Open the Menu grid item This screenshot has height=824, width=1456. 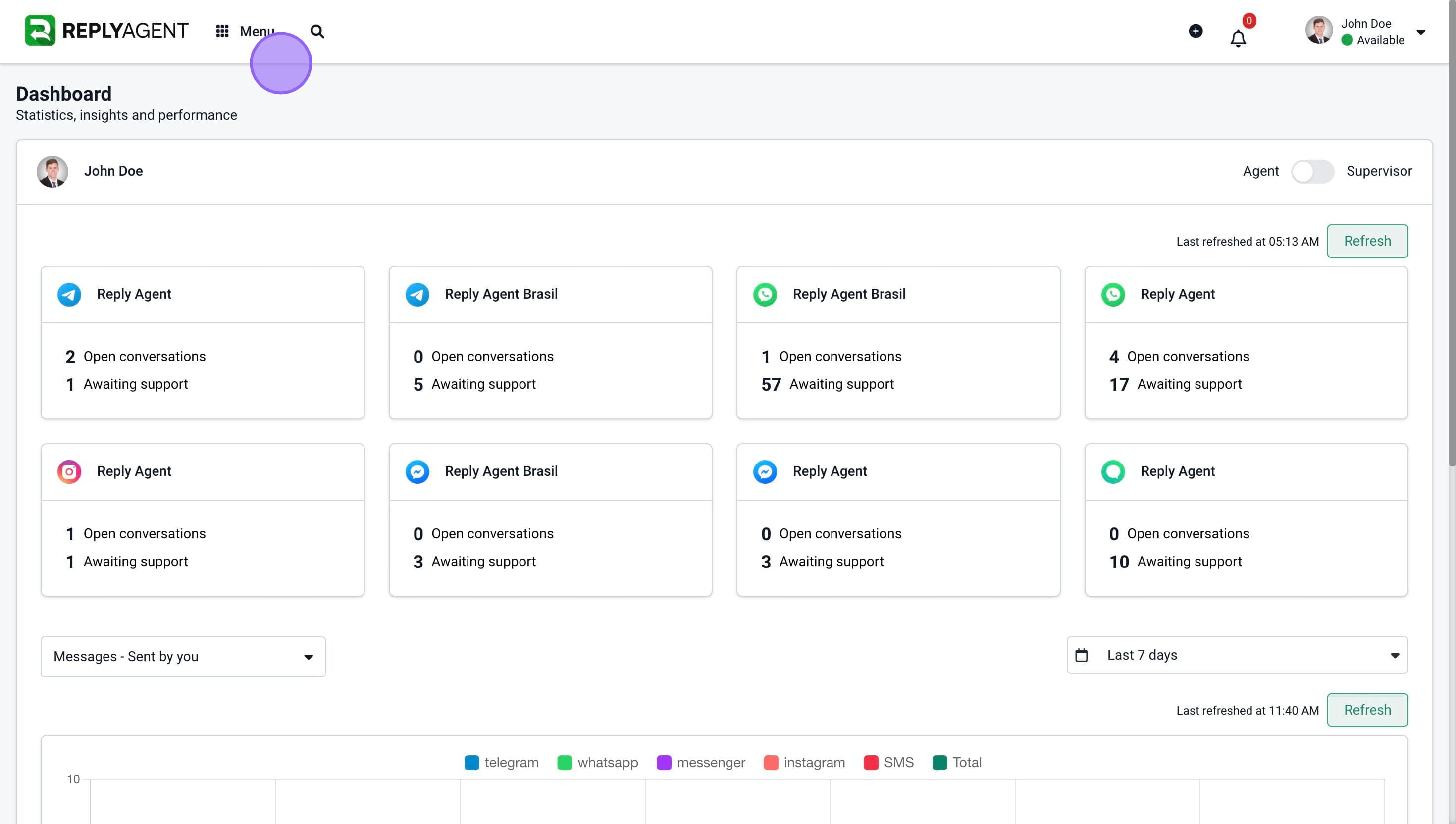pyautogui.click(x=245, y=31)
